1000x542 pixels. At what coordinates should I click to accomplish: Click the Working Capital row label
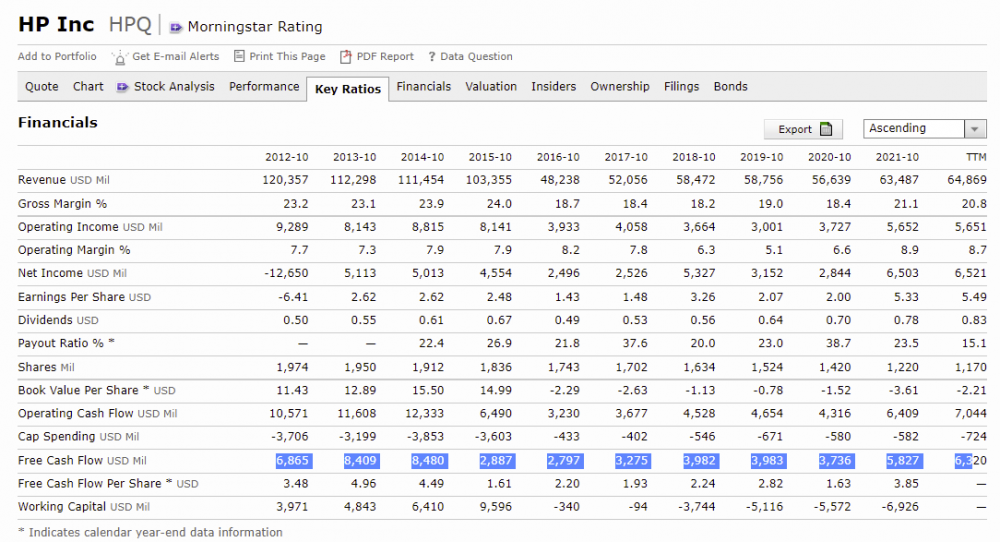coord(84,506)
